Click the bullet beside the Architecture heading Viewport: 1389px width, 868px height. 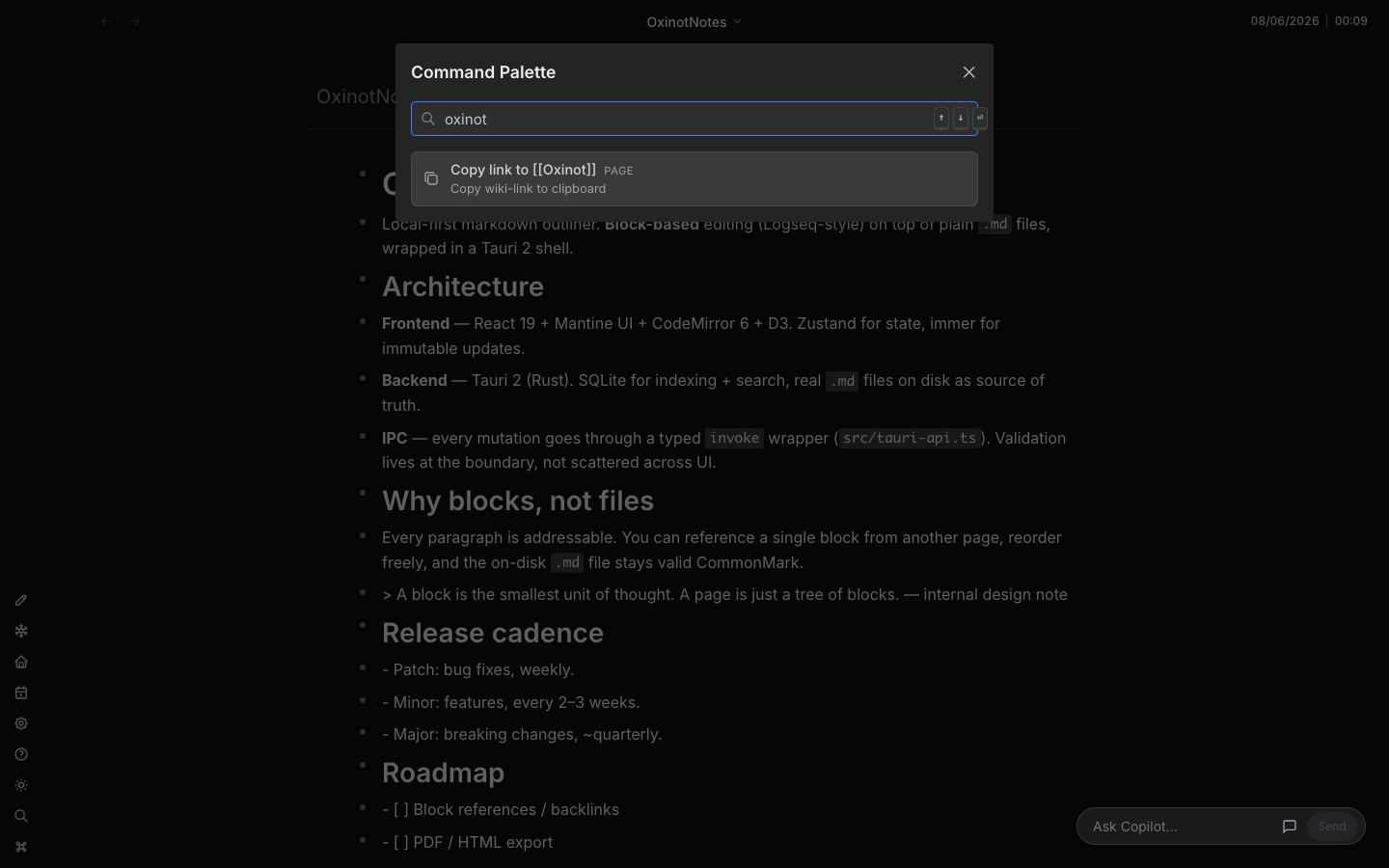363,279
